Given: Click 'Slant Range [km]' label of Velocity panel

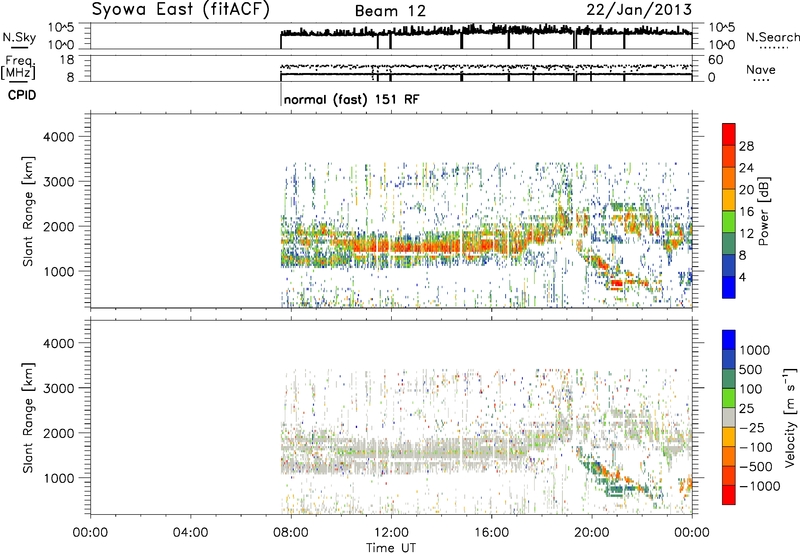Looking at the screenshot, I should coord(28,418).
